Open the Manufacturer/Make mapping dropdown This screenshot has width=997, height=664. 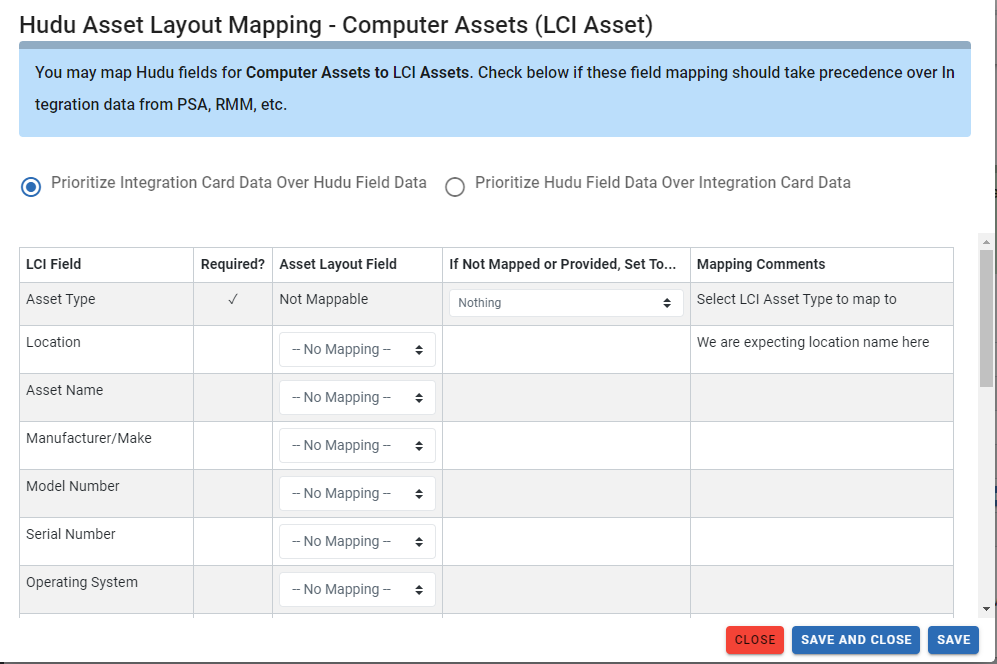pos(356,445)
